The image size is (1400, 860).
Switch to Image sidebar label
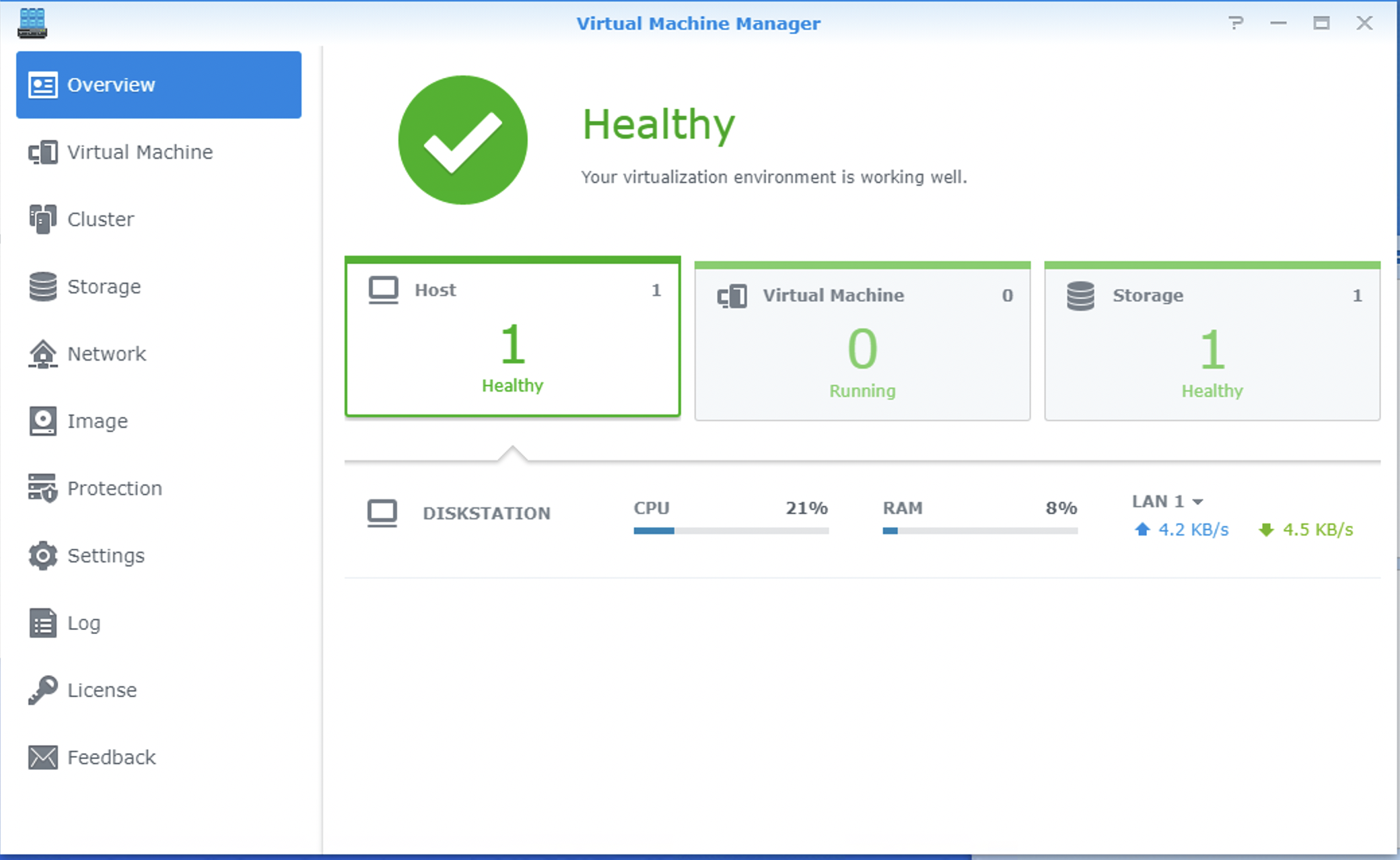click(97, 422)
